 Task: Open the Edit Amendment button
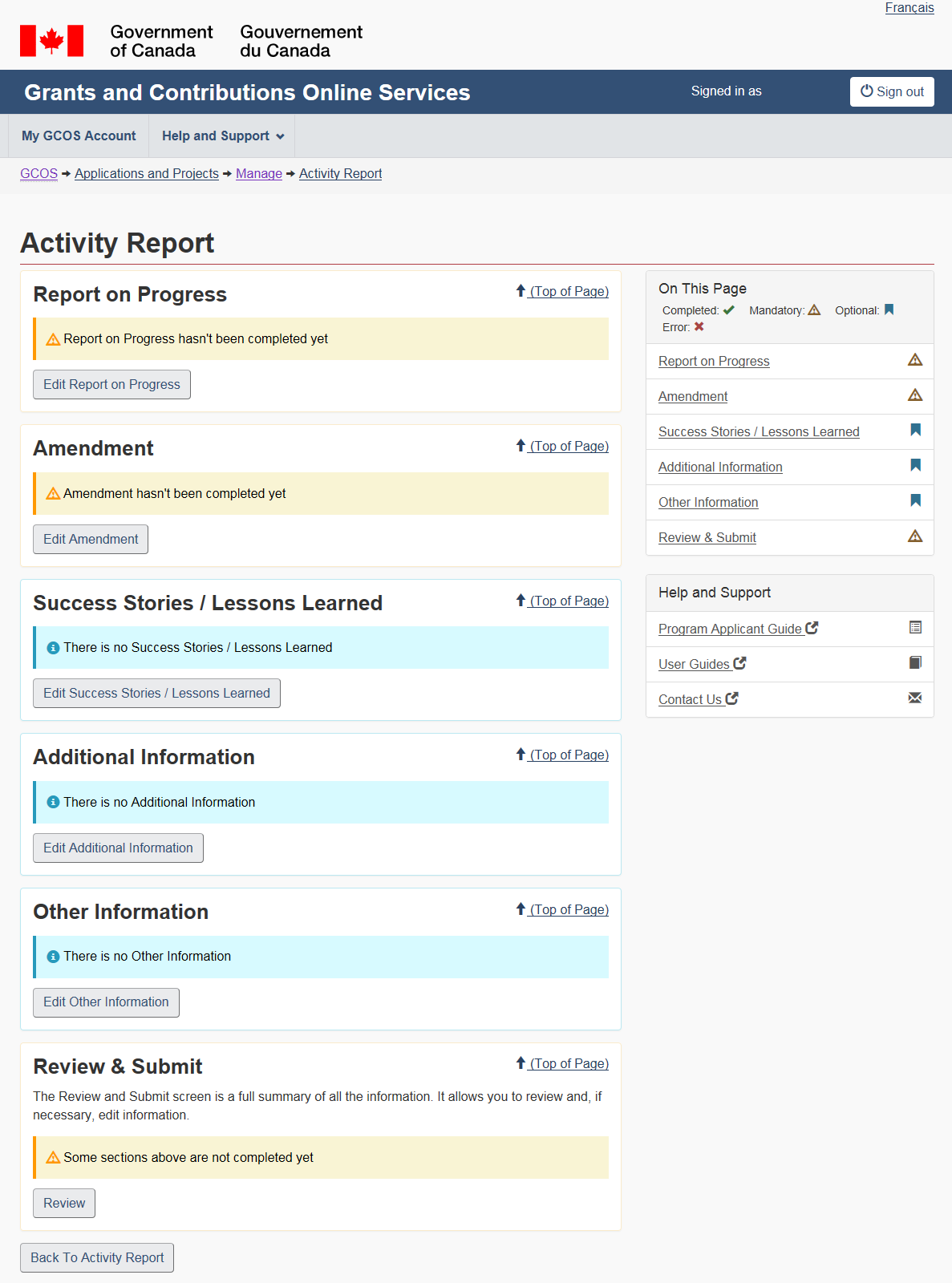pos(91,540)
